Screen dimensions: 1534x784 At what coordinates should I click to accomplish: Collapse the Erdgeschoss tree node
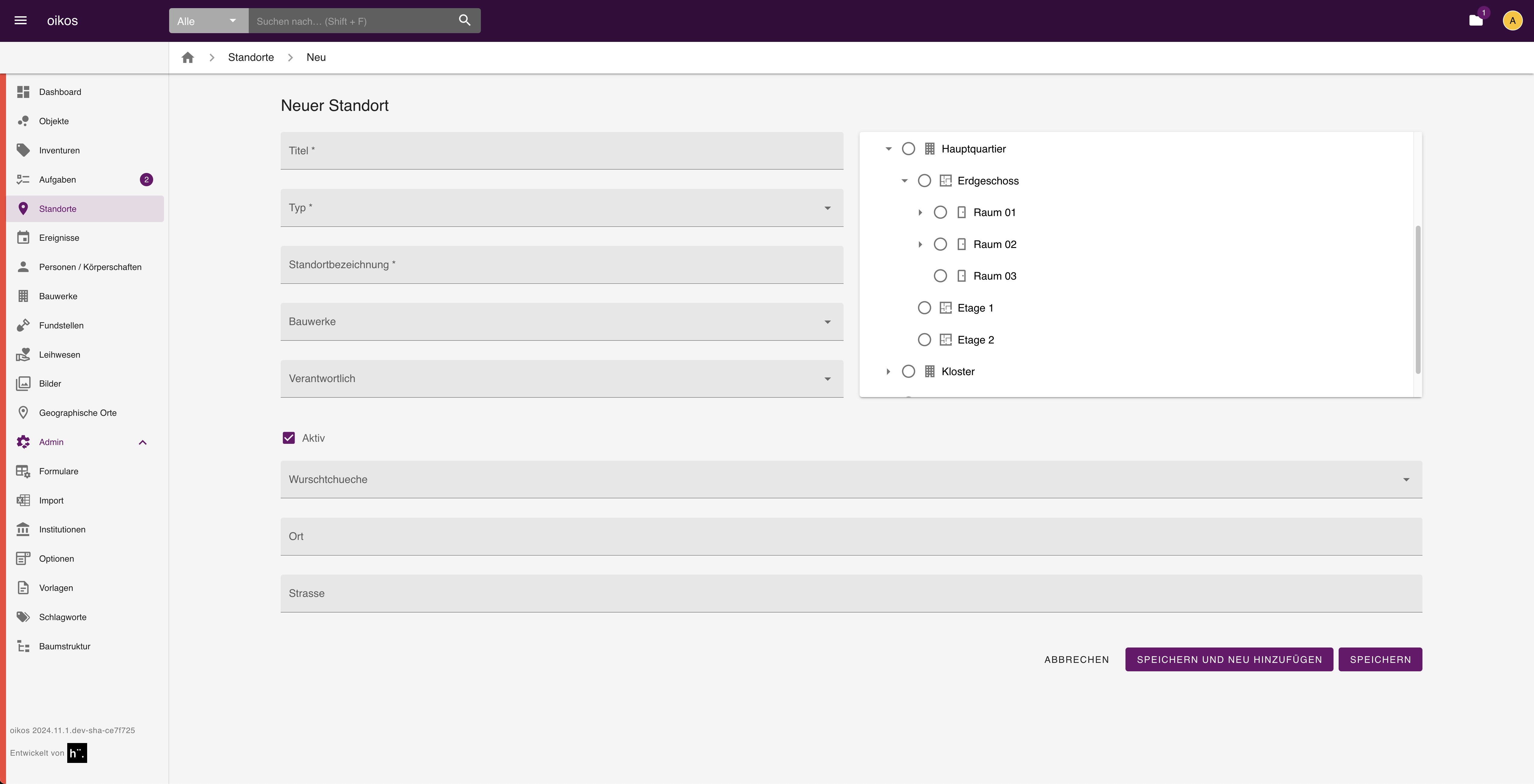(x=904, y=180)
